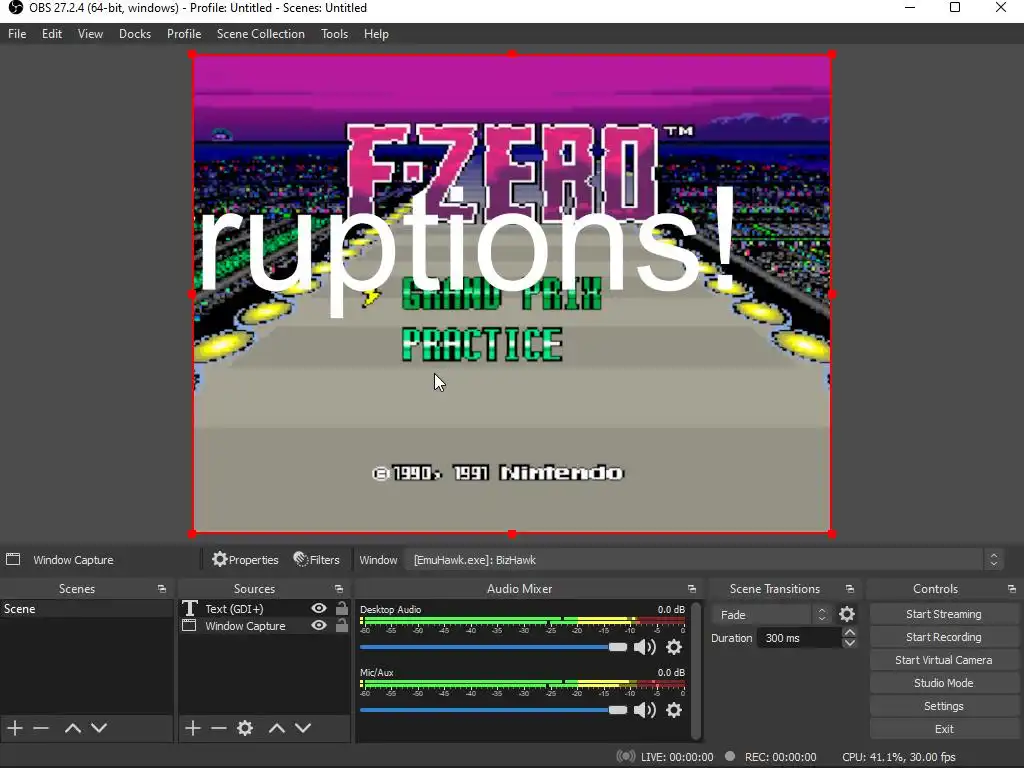Add a new source with plus icon
Screen dimensions: 1024x768
(193, 728)
